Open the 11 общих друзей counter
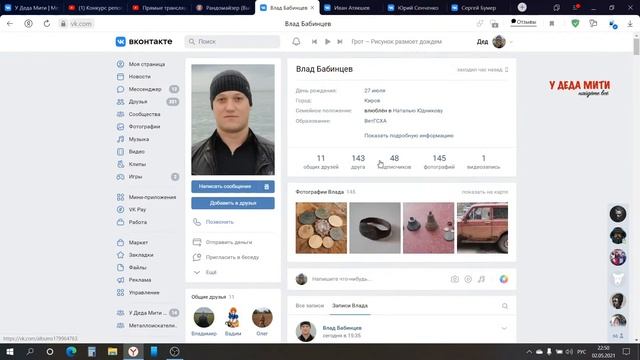Image resolution: width=640 pixels, height=360 pixels. click(x=321, y=162)
